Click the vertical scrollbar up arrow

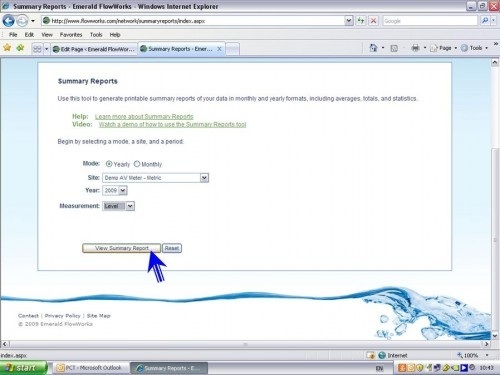coord(495,62)
